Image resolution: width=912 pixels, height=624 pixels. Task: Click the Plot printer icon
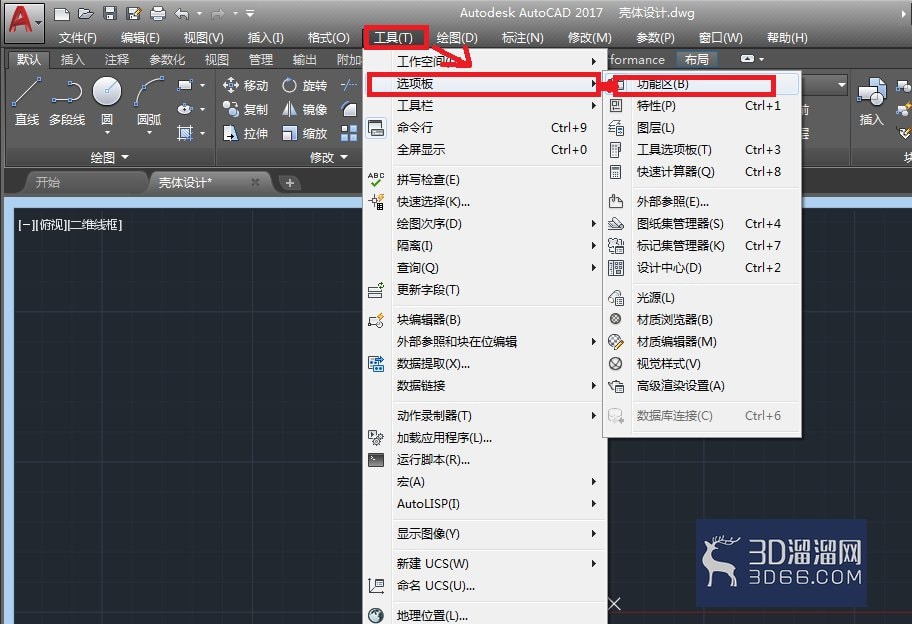158,13
